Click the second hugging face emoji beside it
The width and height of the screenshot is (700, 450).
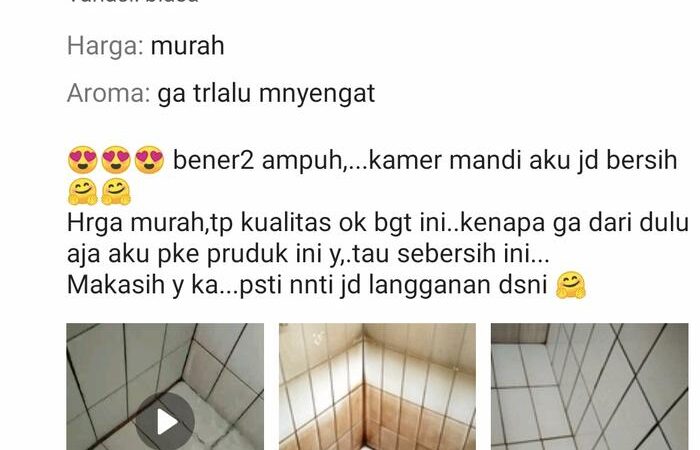point(116,192)
